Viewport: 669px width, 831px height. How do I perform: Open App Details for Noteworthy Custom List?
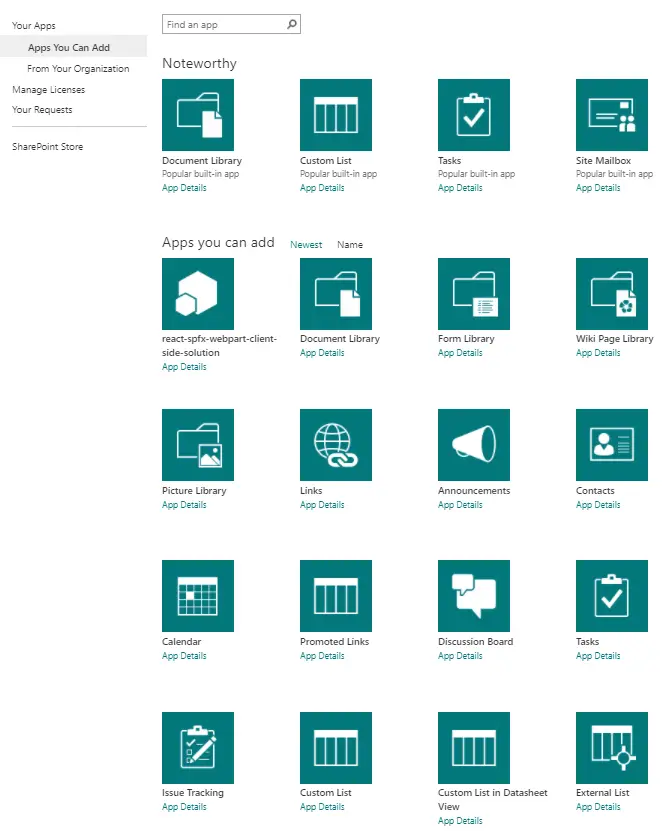click(322, 188)
